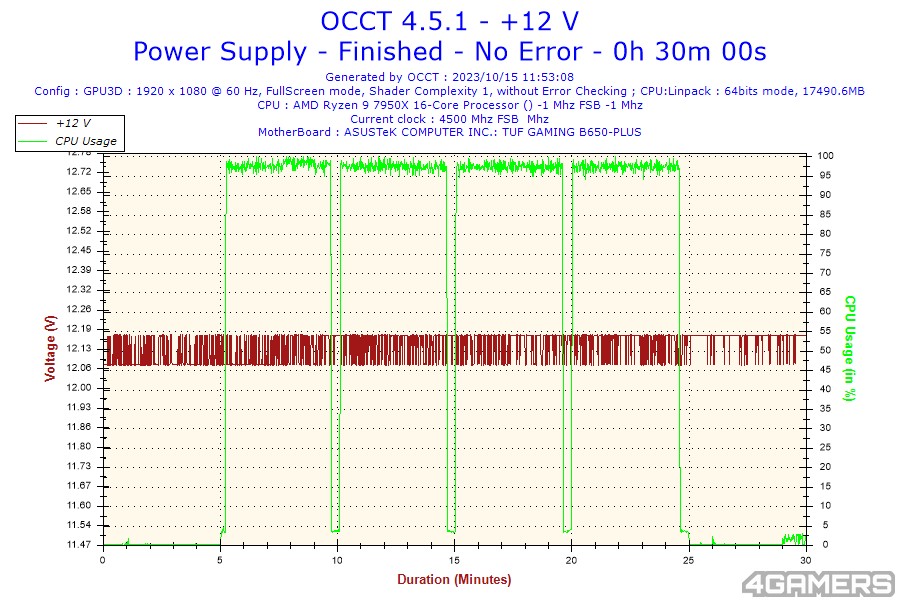Click the 'Voltage (V)' axis label

(x=51, y=348)
